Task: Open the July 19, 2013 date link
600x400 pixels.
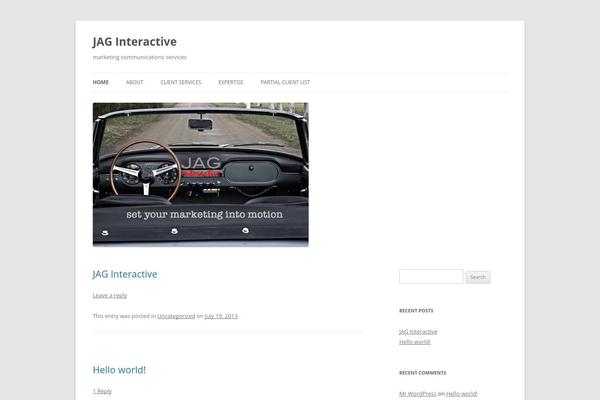Action: click(221, 316)
